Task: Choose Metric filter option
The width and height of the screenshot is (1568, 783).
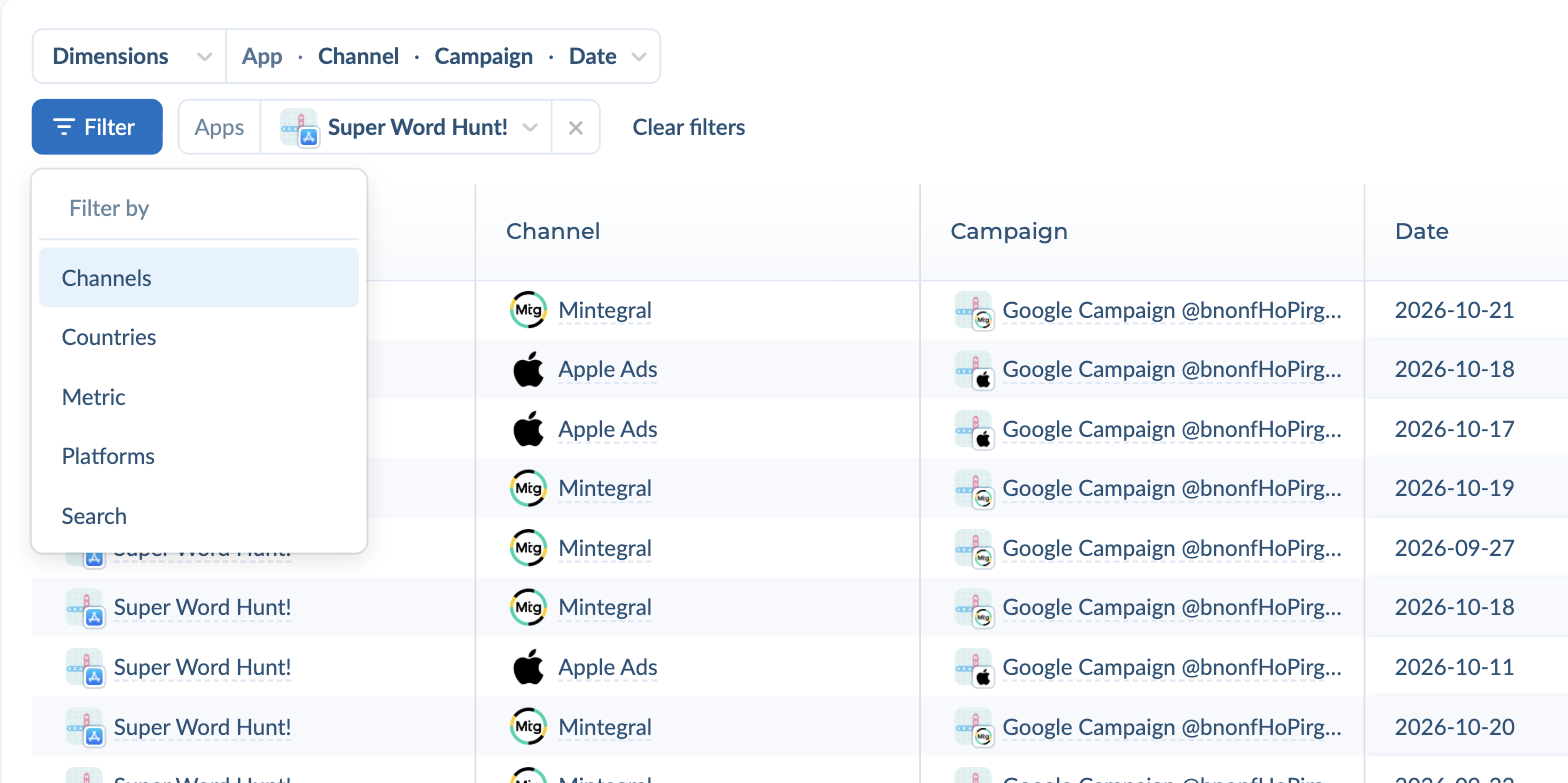Action: [199, 397]
